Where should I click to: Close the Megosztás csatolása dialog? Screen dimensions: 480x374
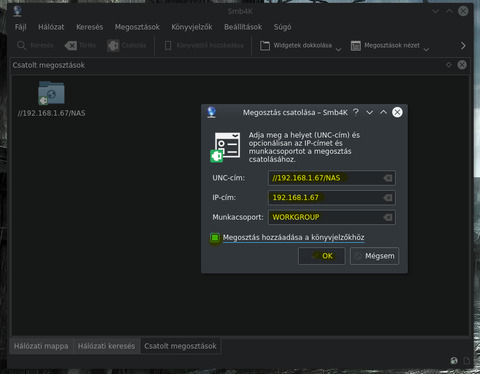click(x=397, y=112)
